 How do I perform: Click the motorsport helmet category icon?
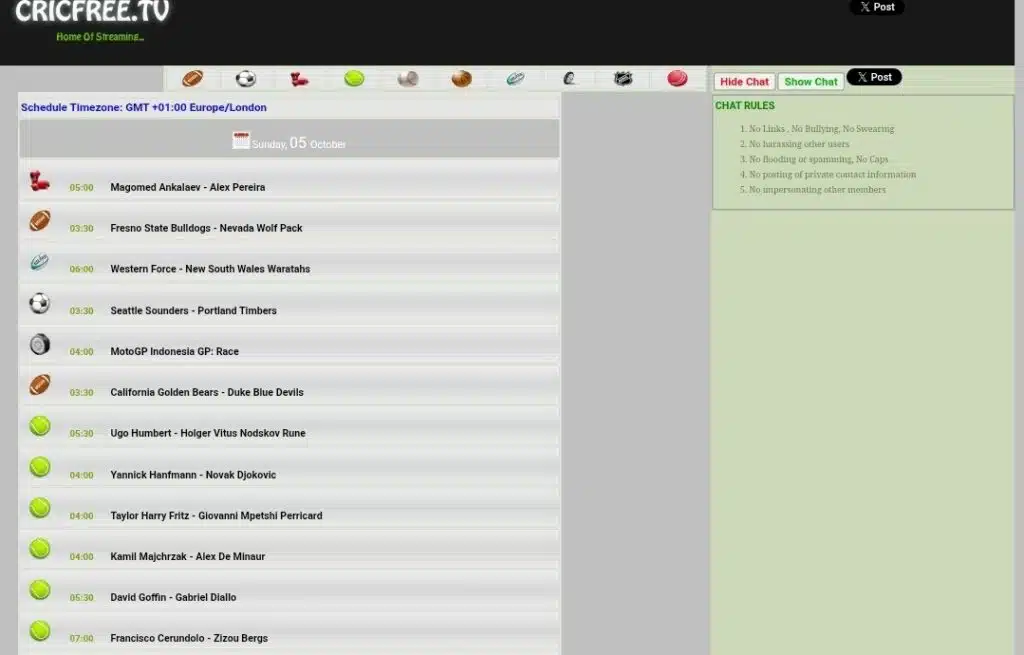[569, 78]
